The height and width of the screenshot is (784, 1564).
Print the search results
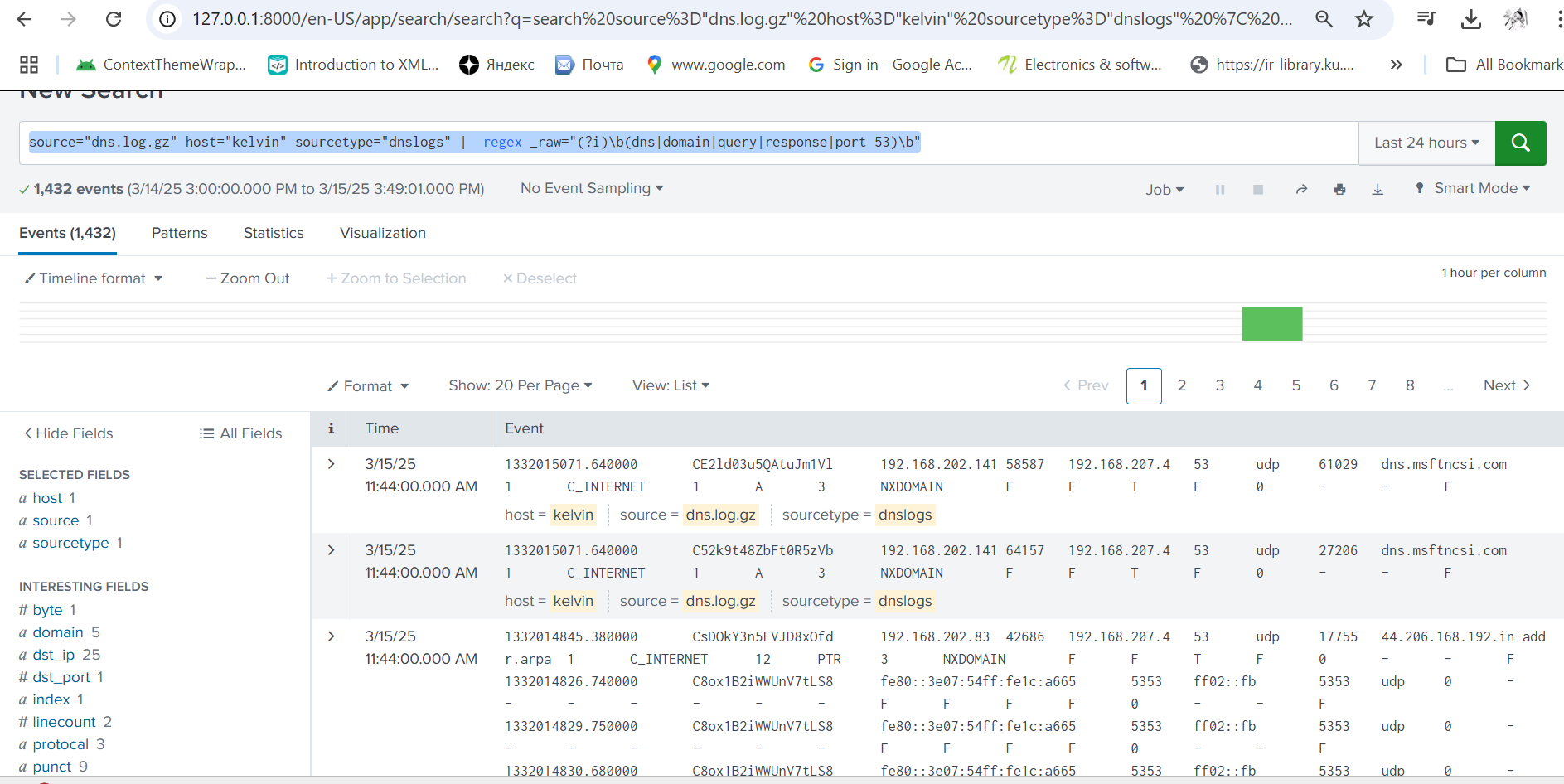[1339, 190]
